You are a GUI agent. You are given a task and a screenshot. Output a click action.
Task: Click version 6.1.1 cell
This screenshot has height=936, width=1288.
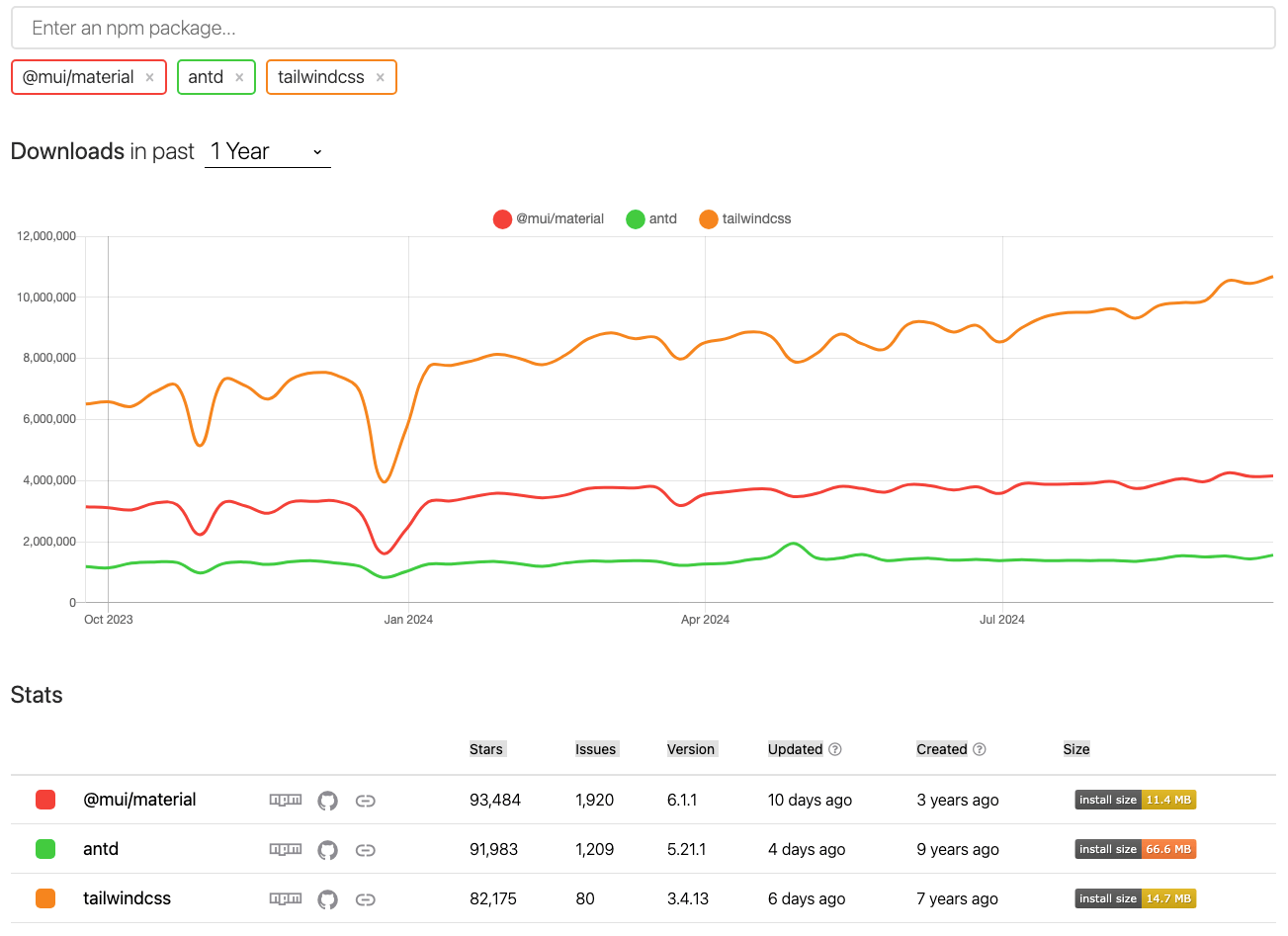682,800
